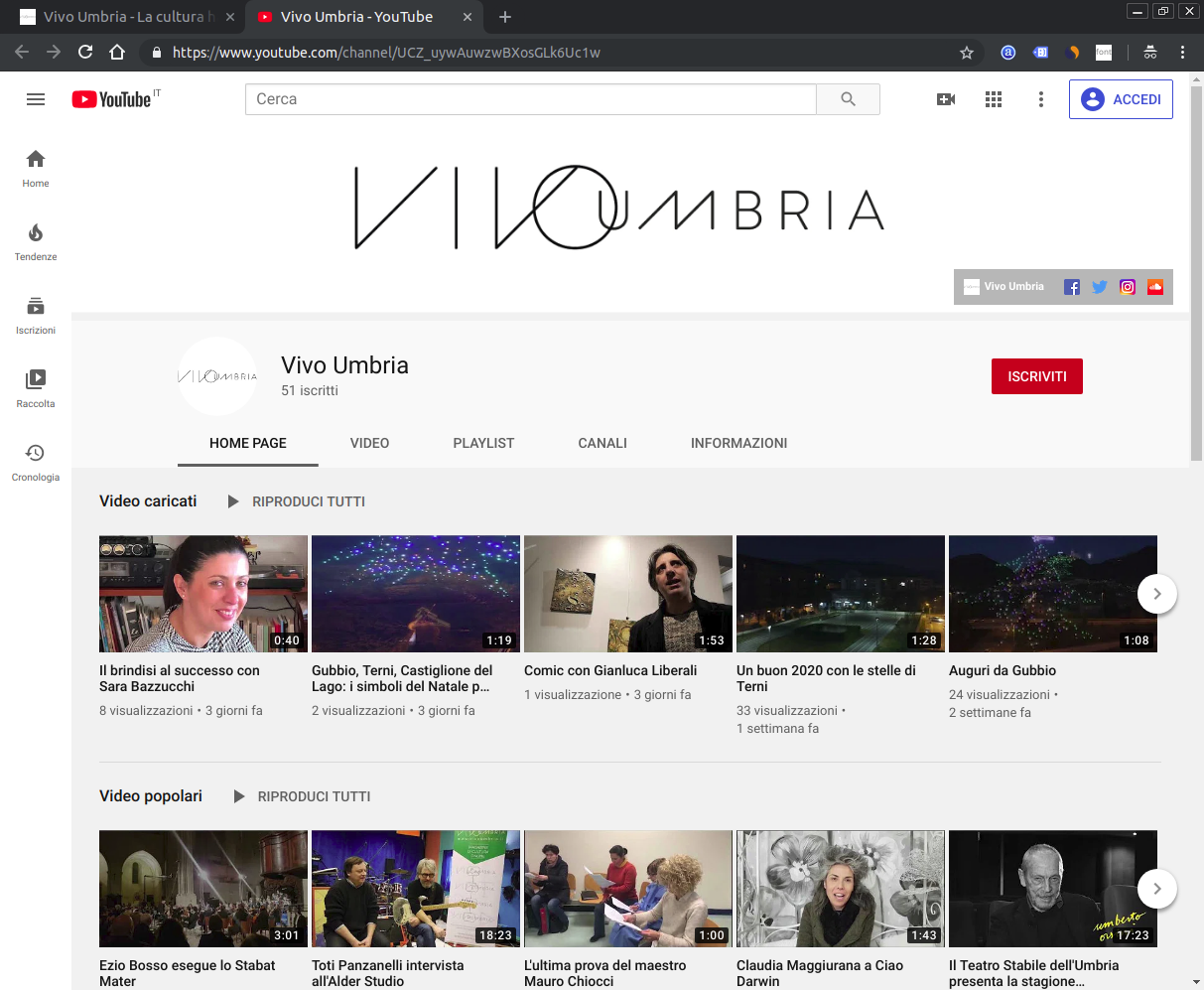This screenshot has width=1204, height=990.
Task: Play all uploads via RIPRODUCI TUTTI
Action: coord(297,501)
